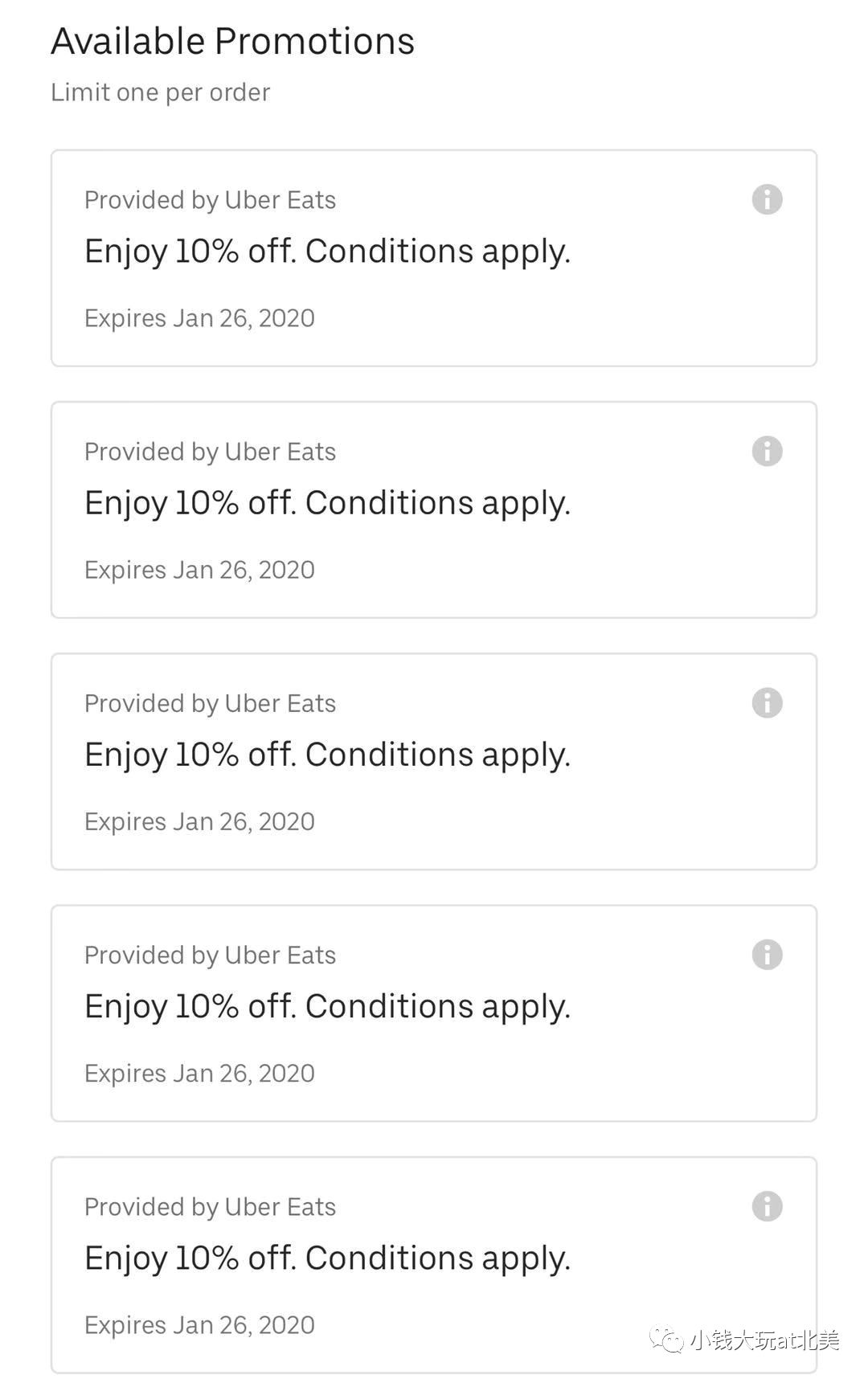Choose the second 'Enjoy 10% off' promotion
Image resolution: width=868 pixels, height=1379 pixels.
[434, 509]
